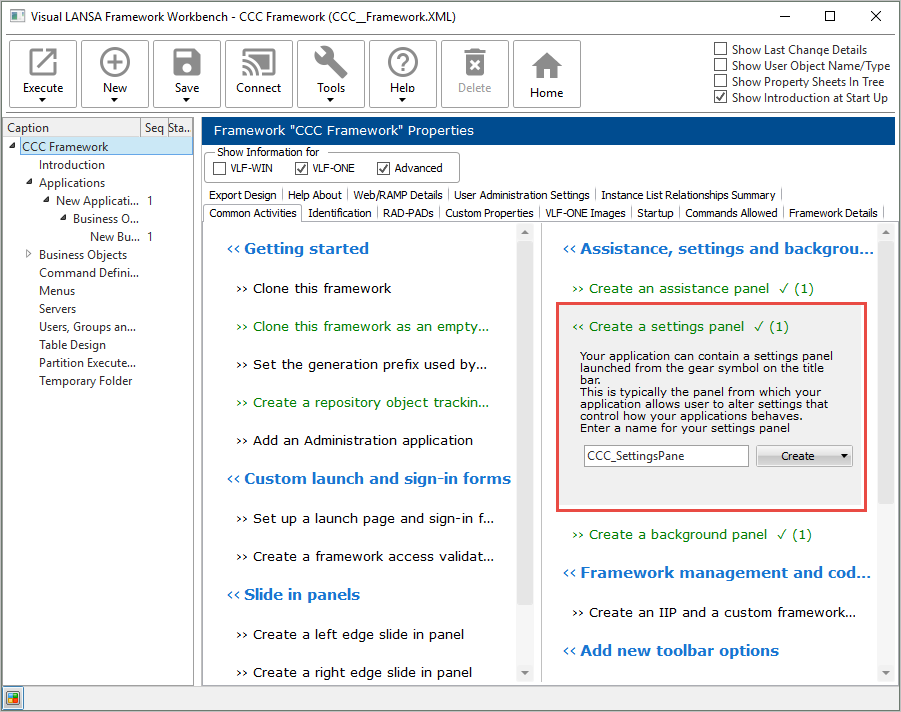
Task: Expand the Business Objects tree node
Action: point(29,255)
